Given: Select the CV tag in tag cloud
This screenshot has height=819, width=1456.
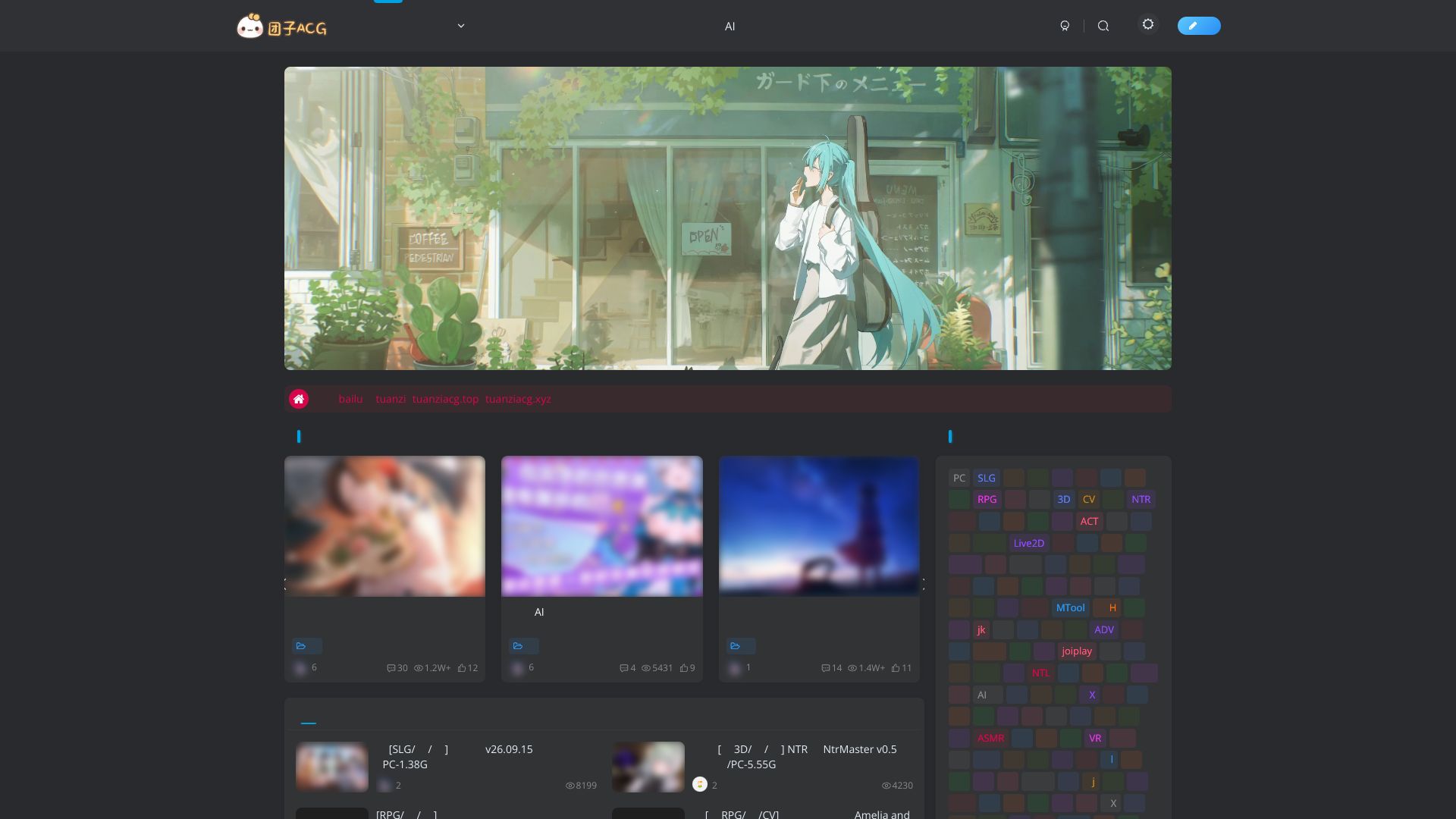Looking at the screenshot, I should pos(1089,499).
